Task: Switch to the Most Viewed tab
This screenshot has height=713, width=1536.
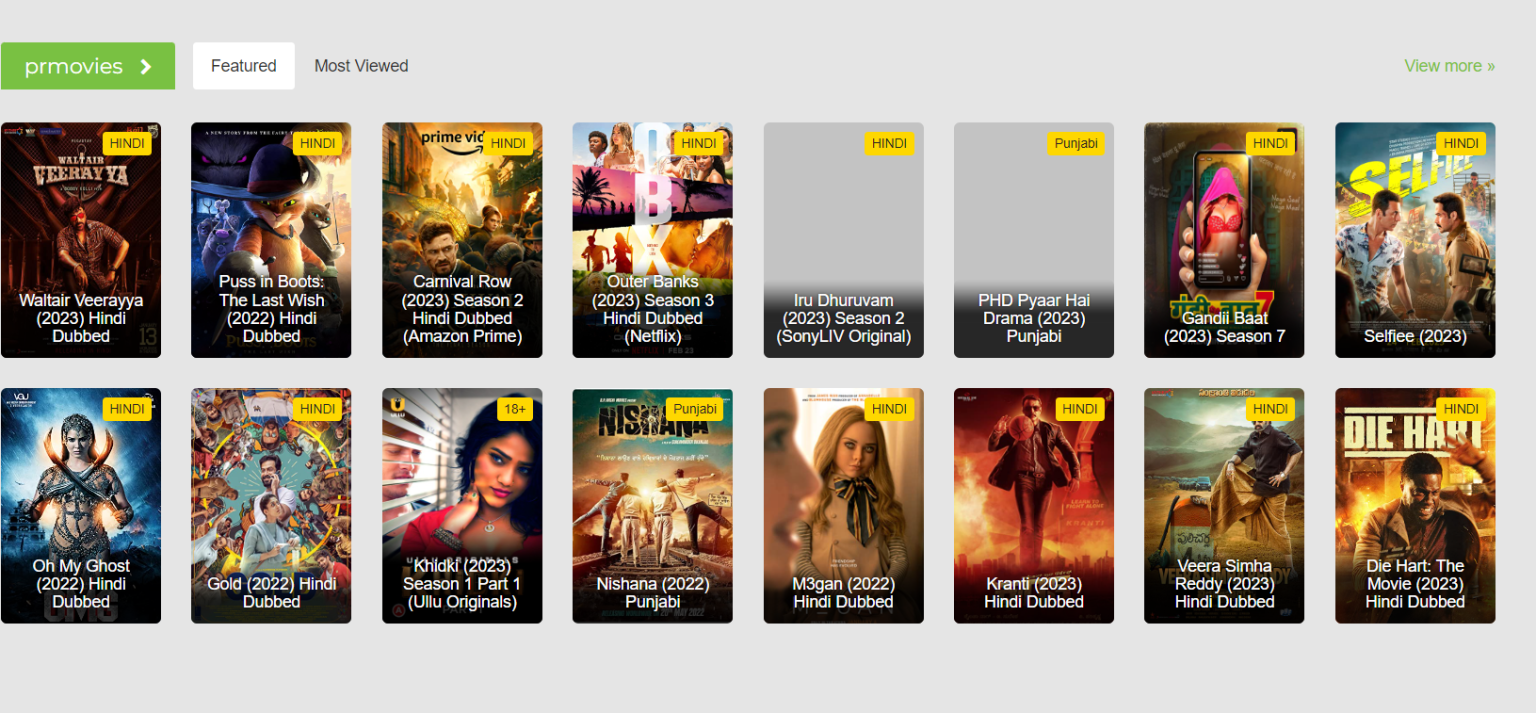Action: [x=361, y=66]
